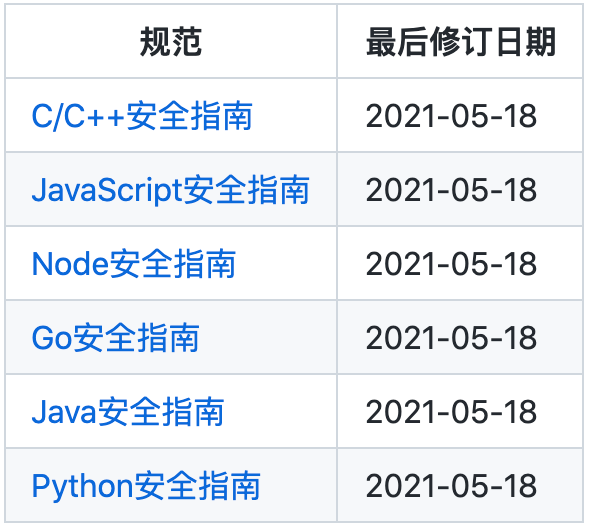The image size is (590, 524).
Task: Open the Java安全指南 link
Action: [x=128, y=412]
